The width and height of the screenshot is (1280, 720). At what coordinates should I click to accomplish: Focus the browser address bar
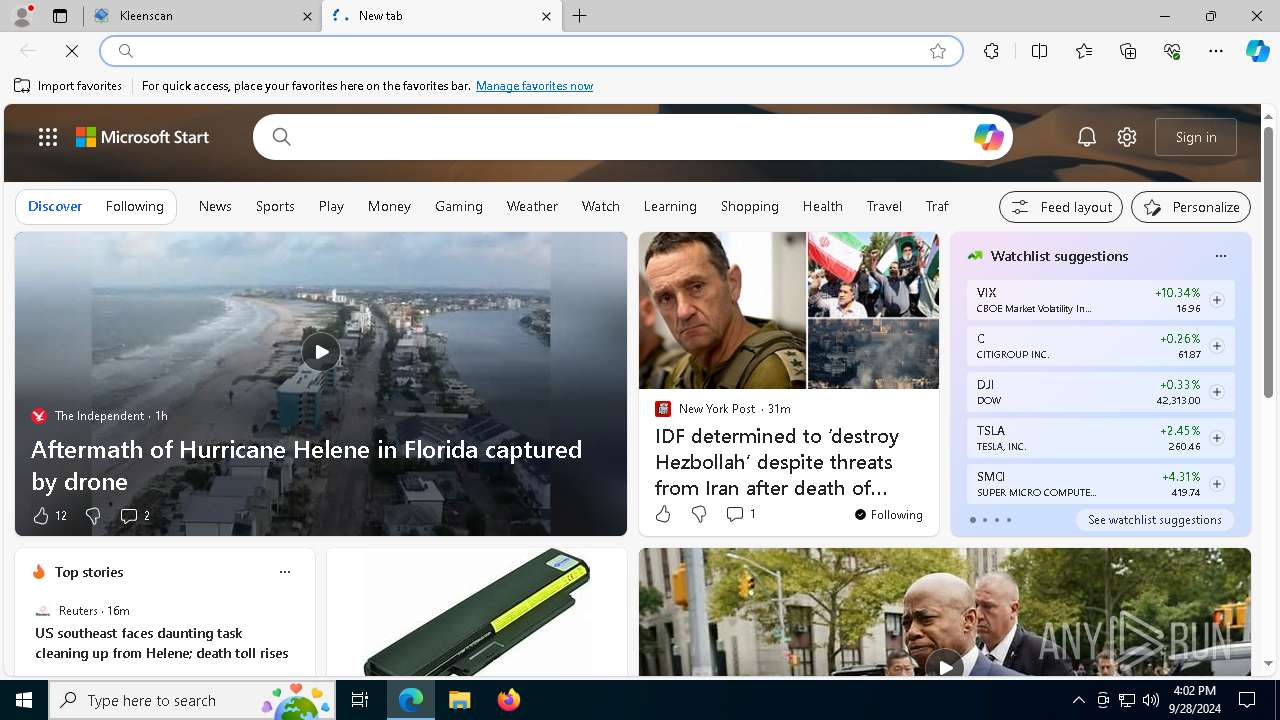[530, 51]
